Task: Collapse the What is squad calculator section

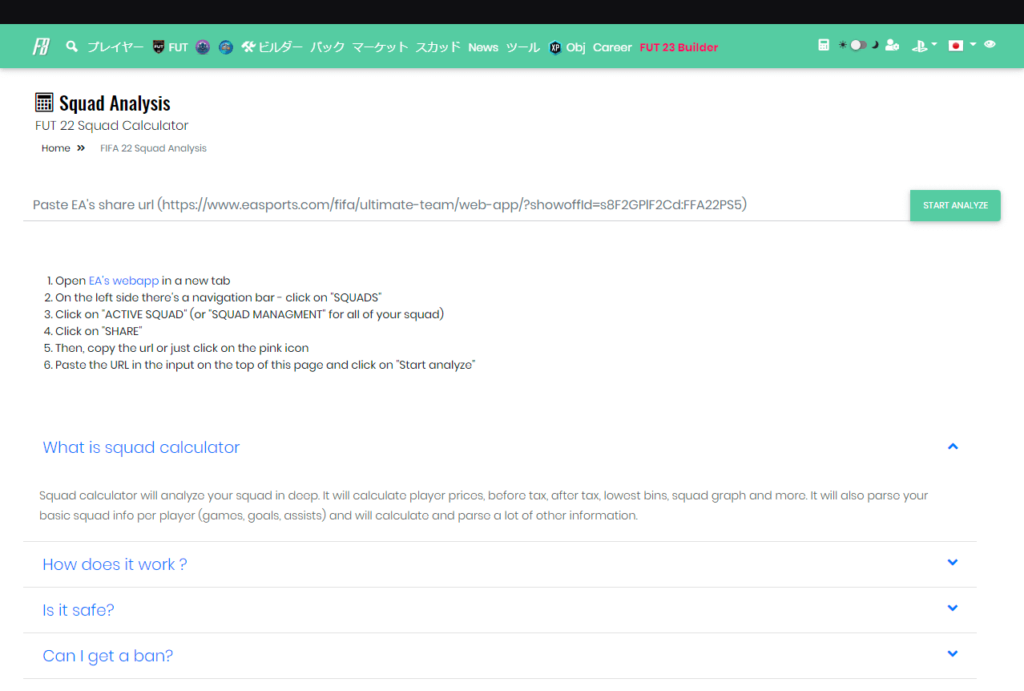Action: coord(500,447)
